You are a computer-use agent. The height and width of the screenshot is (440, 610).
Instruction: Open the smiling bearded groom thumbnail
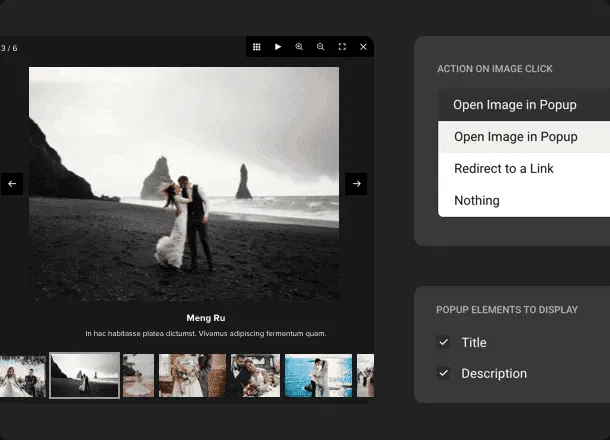point(255,375)
